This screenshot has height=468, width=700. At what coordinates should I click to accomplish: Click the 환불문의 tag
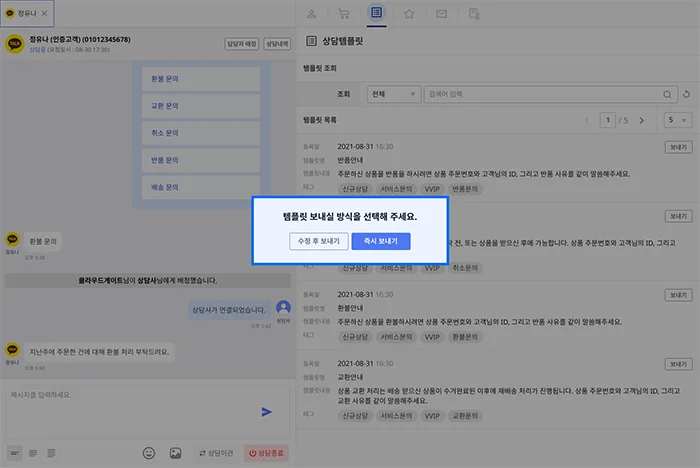point(465,337)
